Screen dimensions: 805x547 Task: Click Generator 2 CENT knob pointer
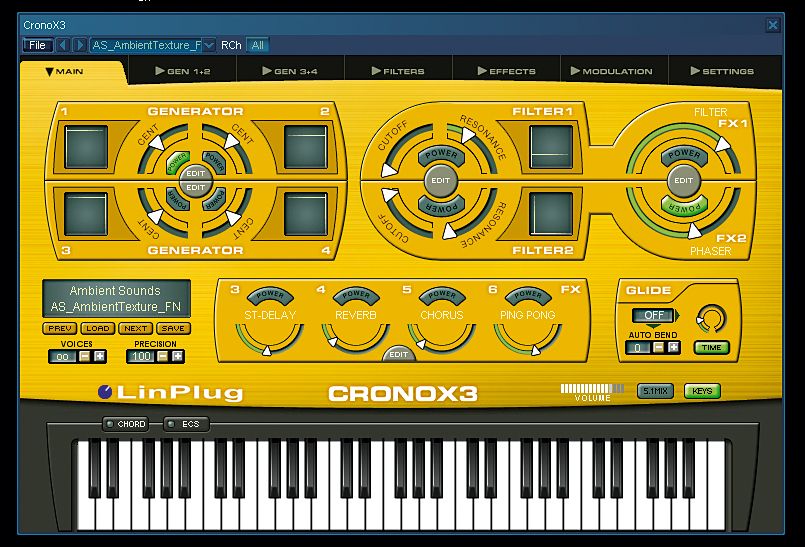(x=232, y=140)
